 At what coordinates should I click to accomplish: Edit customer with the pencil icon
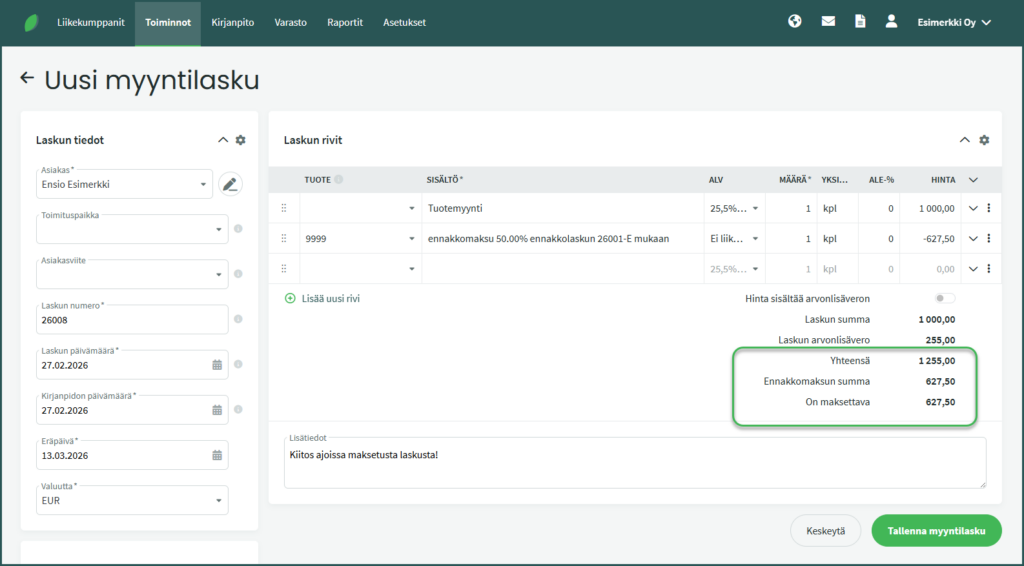tap(230, 185)
